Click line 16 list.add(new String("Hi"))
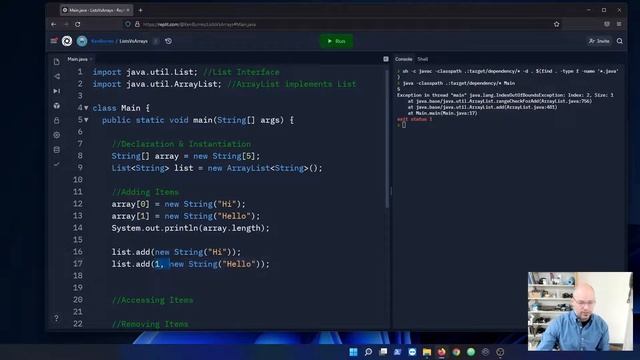The height and width of the screenshot is (360, 640). (176, 252)
